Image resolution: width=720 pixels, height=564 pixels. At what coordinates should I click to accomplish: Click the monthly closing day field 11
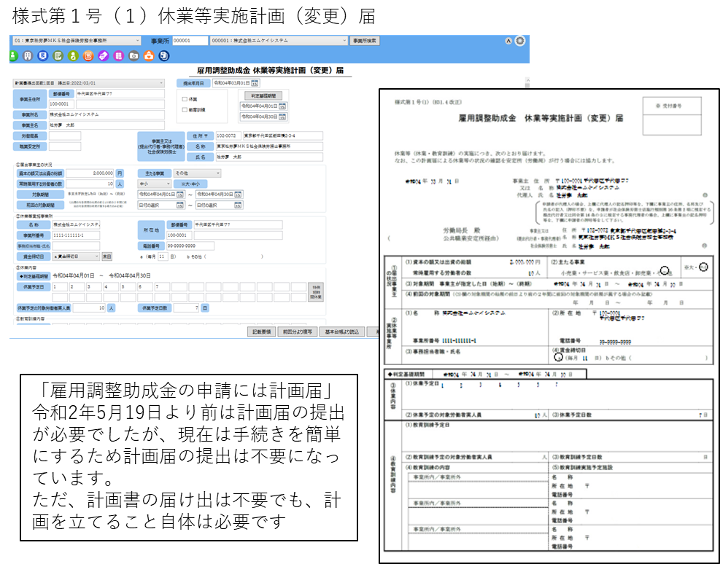pos(163,257)
